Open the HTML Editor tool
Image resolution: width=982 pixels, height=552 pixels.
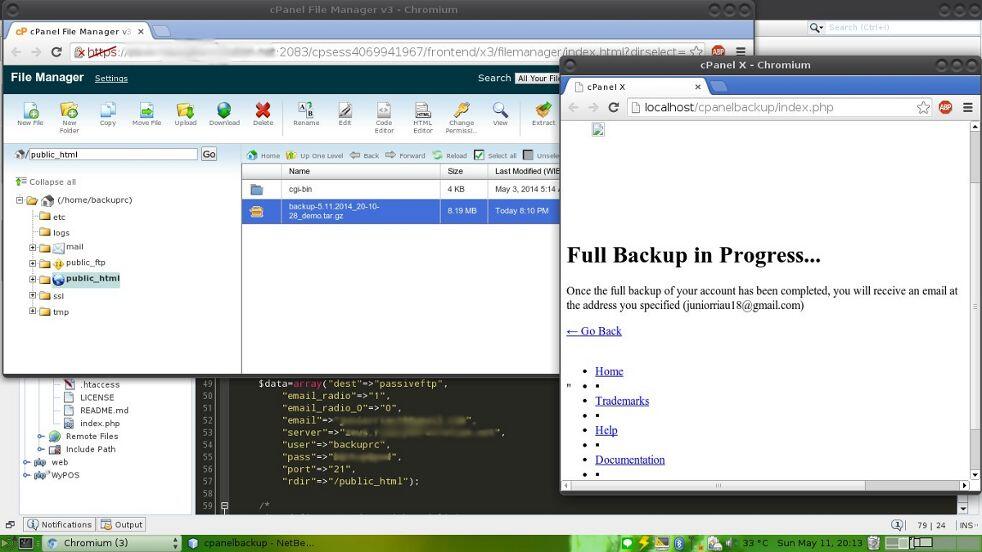(423, 117)
